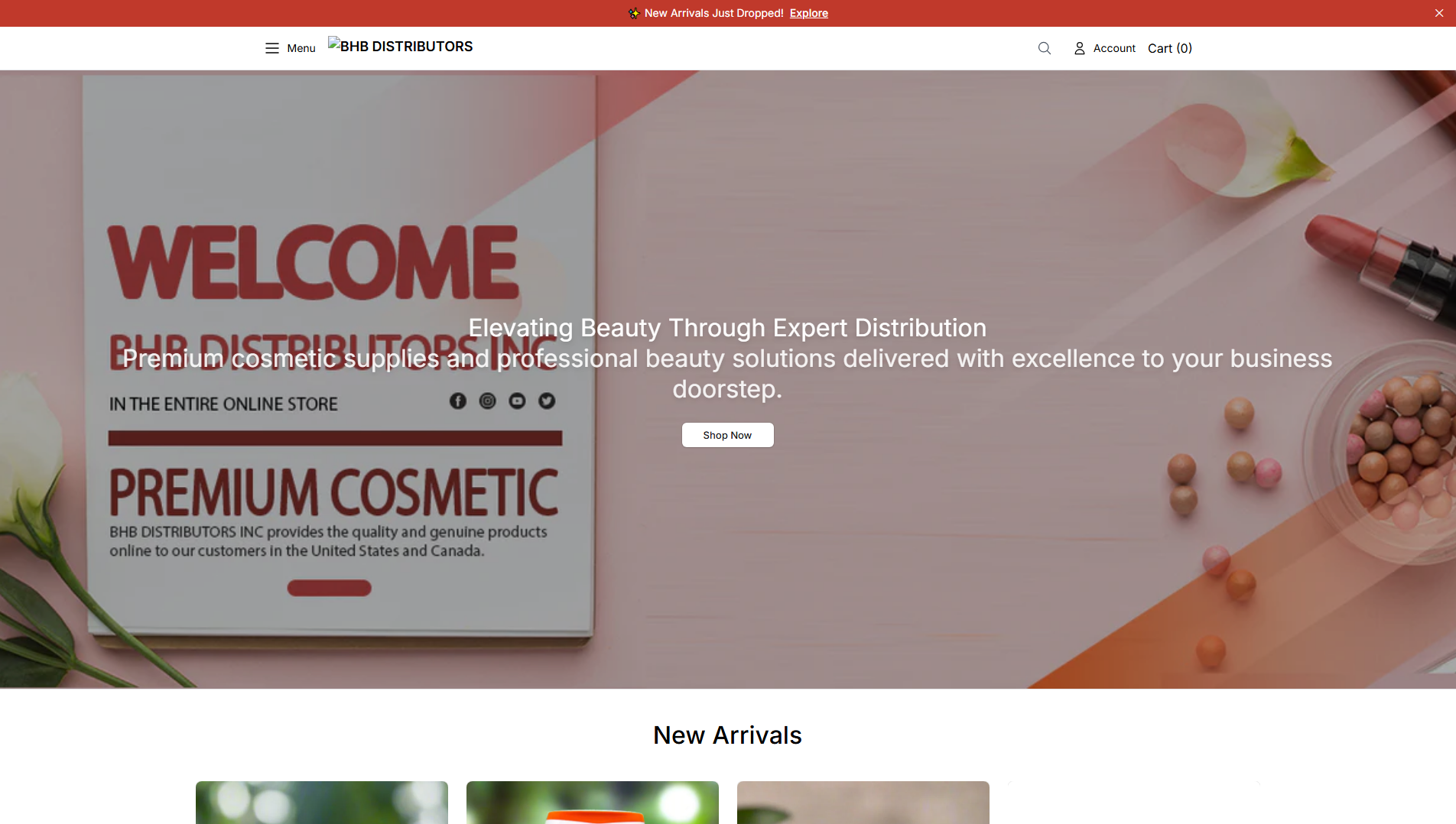This screenshot has width=1456, height=824.
Task: Open the Cart (0) link
Action: 1169,48
